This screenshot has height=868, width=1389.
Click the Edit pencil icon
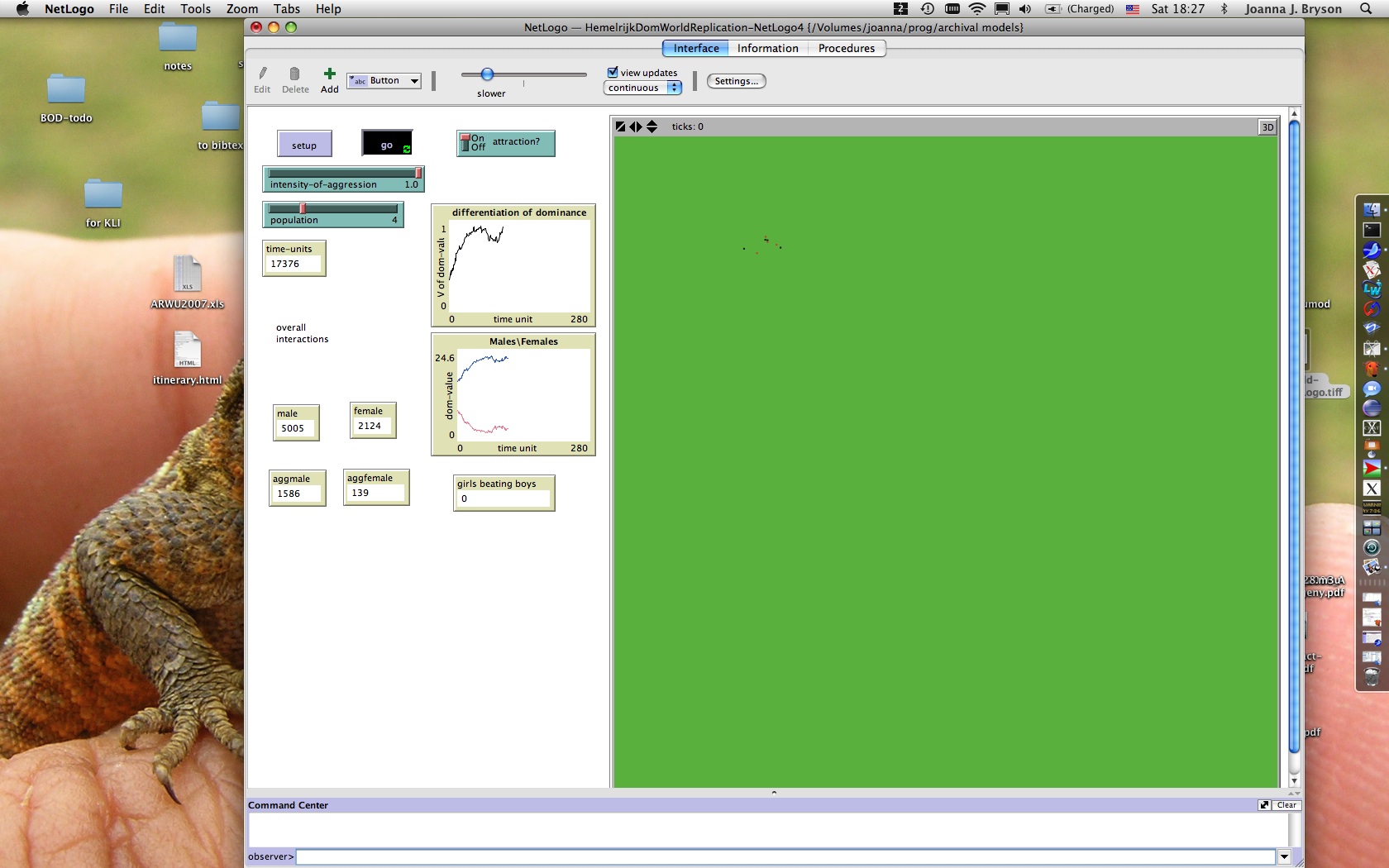tap(262, 74)
